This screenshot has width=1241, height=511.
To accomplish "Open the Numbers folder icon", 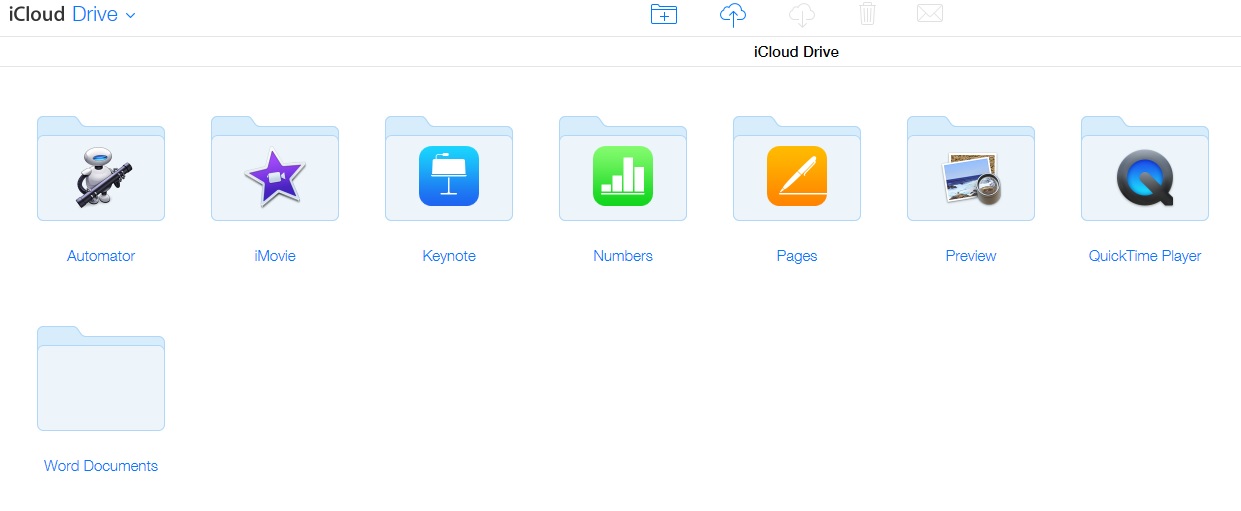I will pyautogui.click(x=623, y=169).
